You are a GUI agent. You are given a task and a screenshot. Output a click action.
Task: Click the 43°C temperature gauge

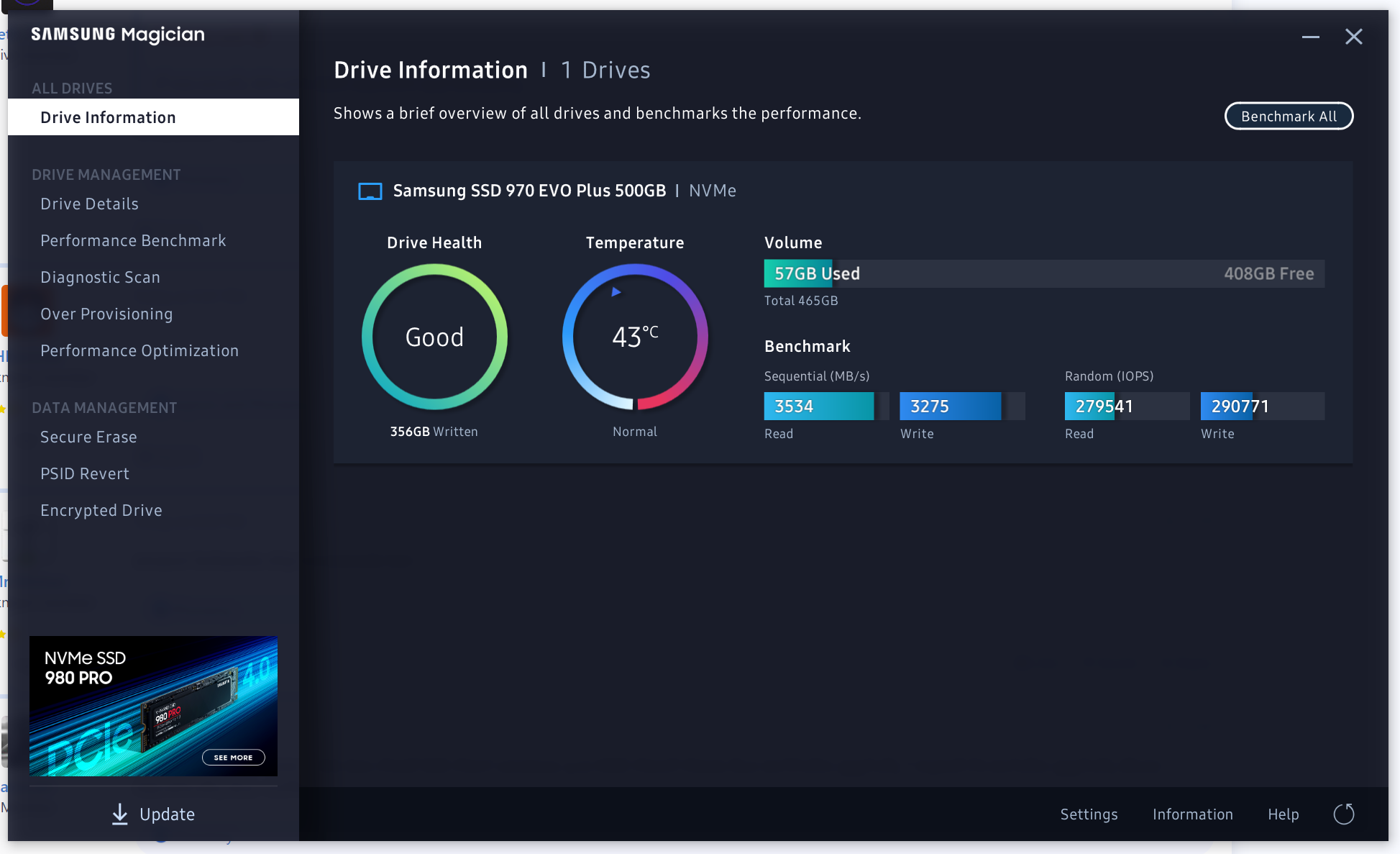click(635, 337)
